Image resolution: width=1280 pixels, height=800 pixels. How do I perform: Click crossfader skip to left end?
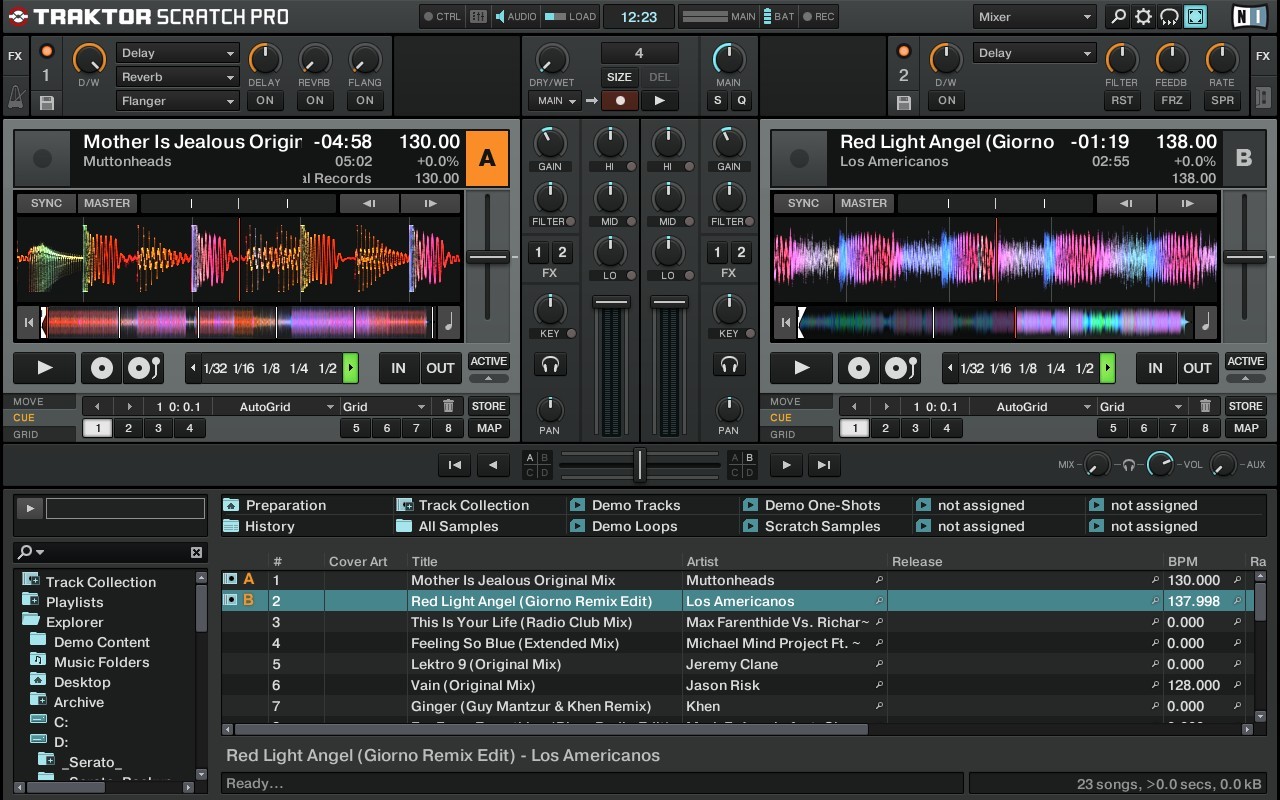pyautogui.click(x=454, y=464)
